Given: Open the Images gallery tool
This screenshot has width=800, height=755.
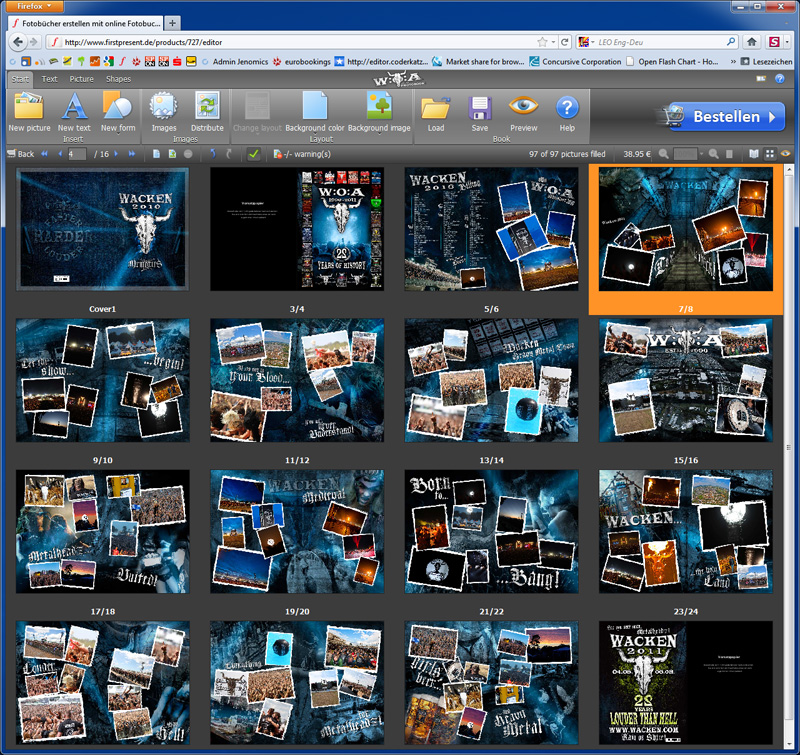Looking at the screenshot, I should (x=164, y=112).
